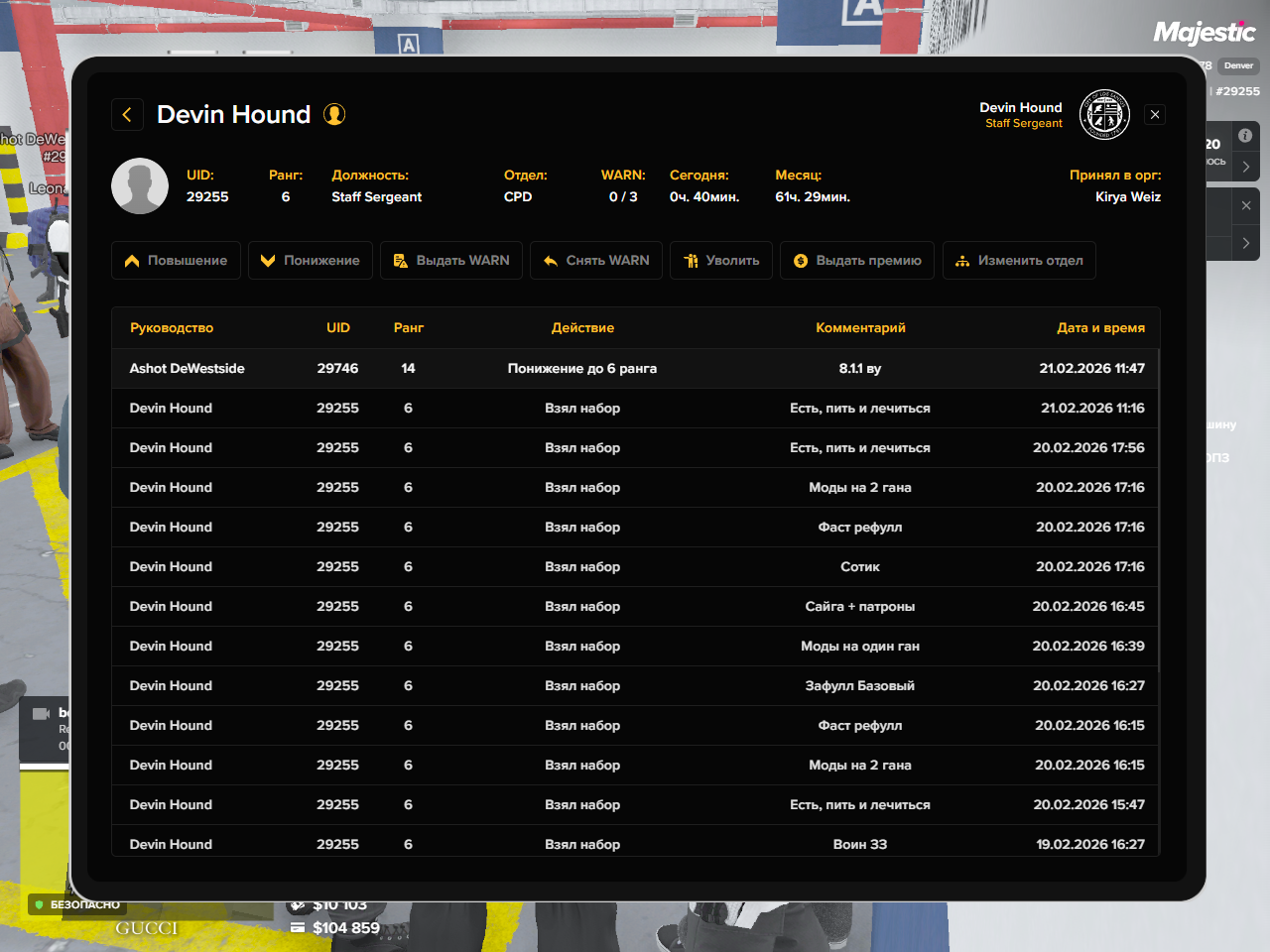Click the police department emblem icon

[1103, 115]
